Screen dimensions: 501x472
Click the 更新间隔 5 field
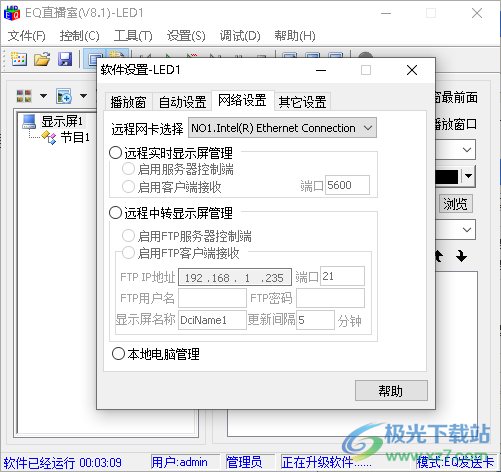[315, 320]
